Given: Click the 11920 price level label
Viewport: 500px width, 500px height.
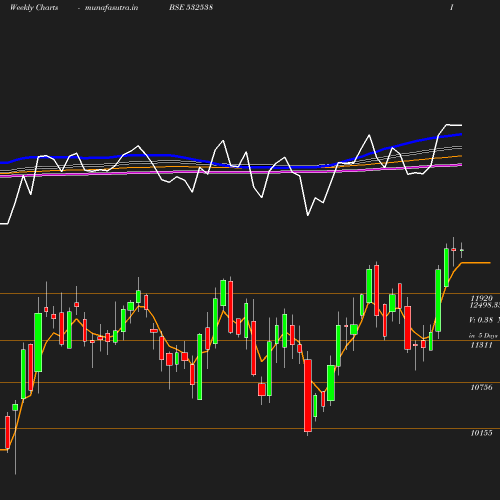Looking at the screenshot, I should (481, 298).
